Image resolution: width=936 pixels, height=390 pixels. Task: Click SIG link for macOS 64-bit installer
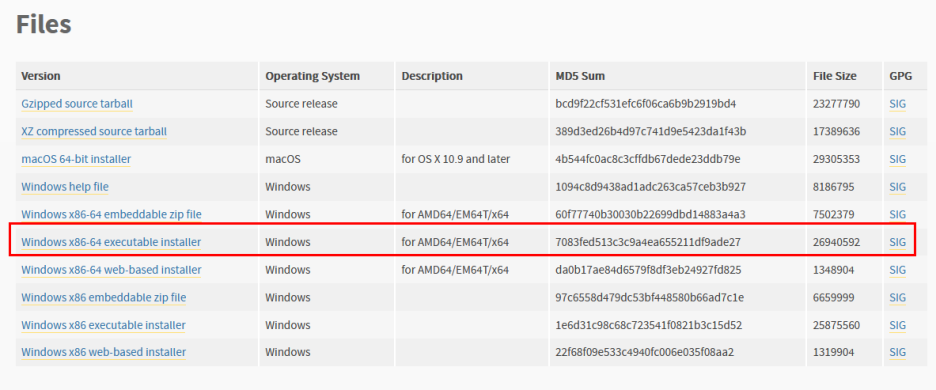coord(897,159)
